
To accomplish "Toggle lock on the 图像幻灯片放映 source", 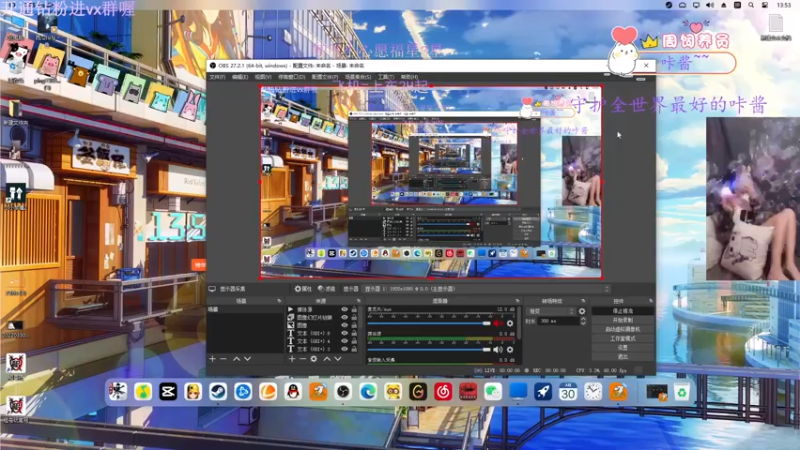I will click(x=354, y=317).
